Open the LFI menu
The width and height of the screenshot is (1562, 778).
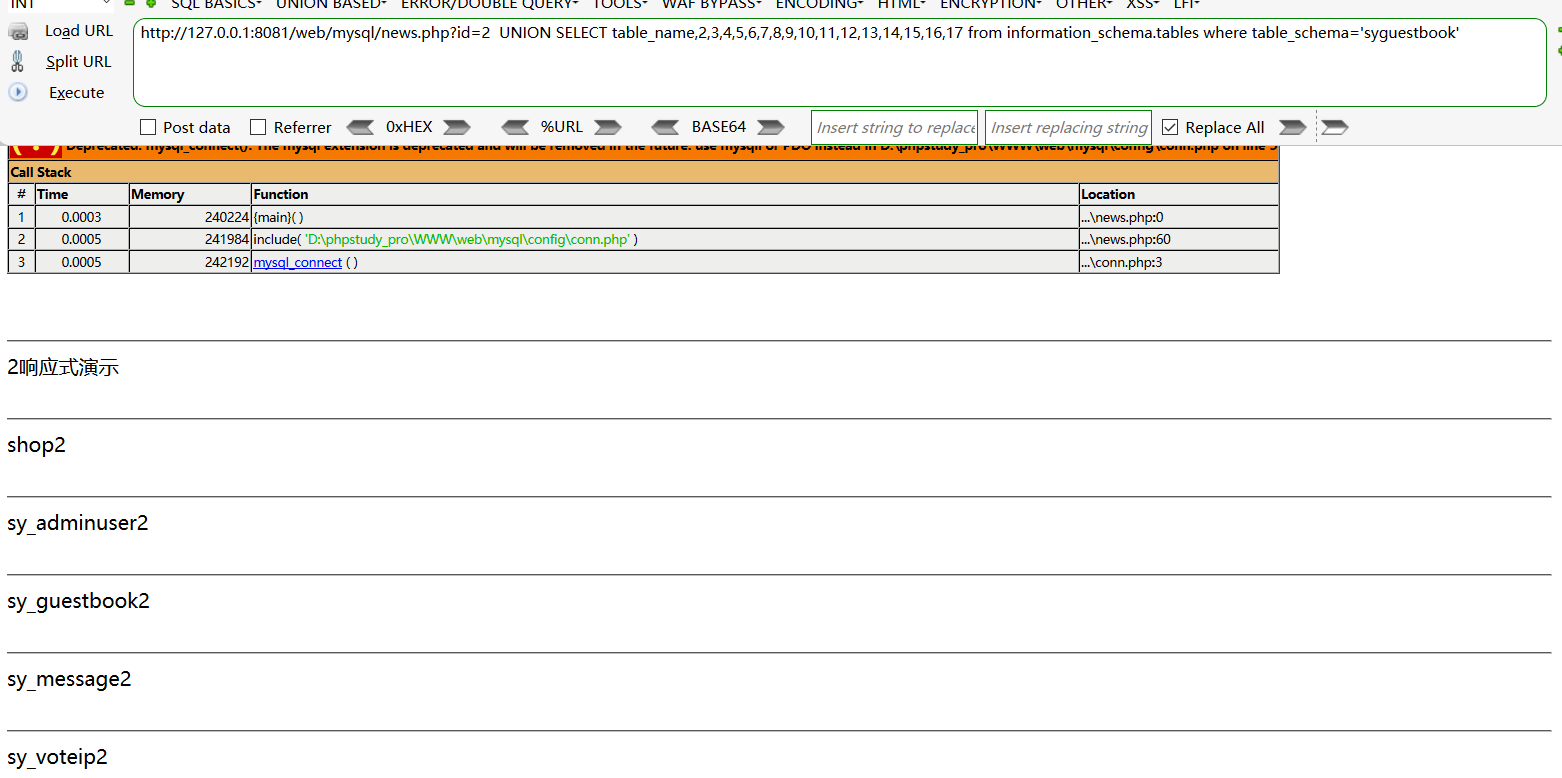[x=1187, y=4]
